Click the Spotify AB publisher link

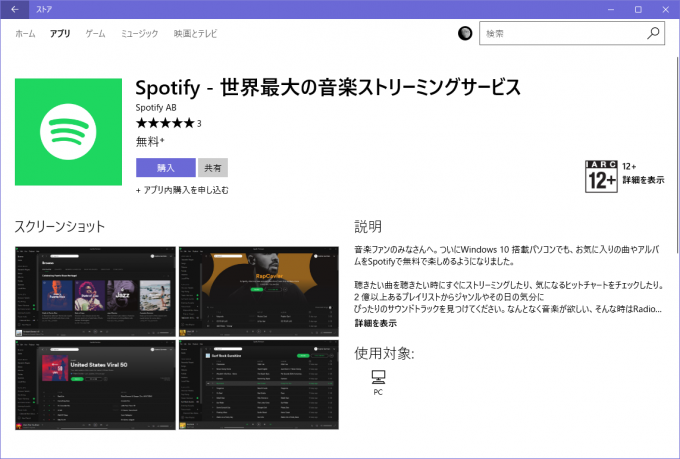pyautogui.click(x=156, y=108)
